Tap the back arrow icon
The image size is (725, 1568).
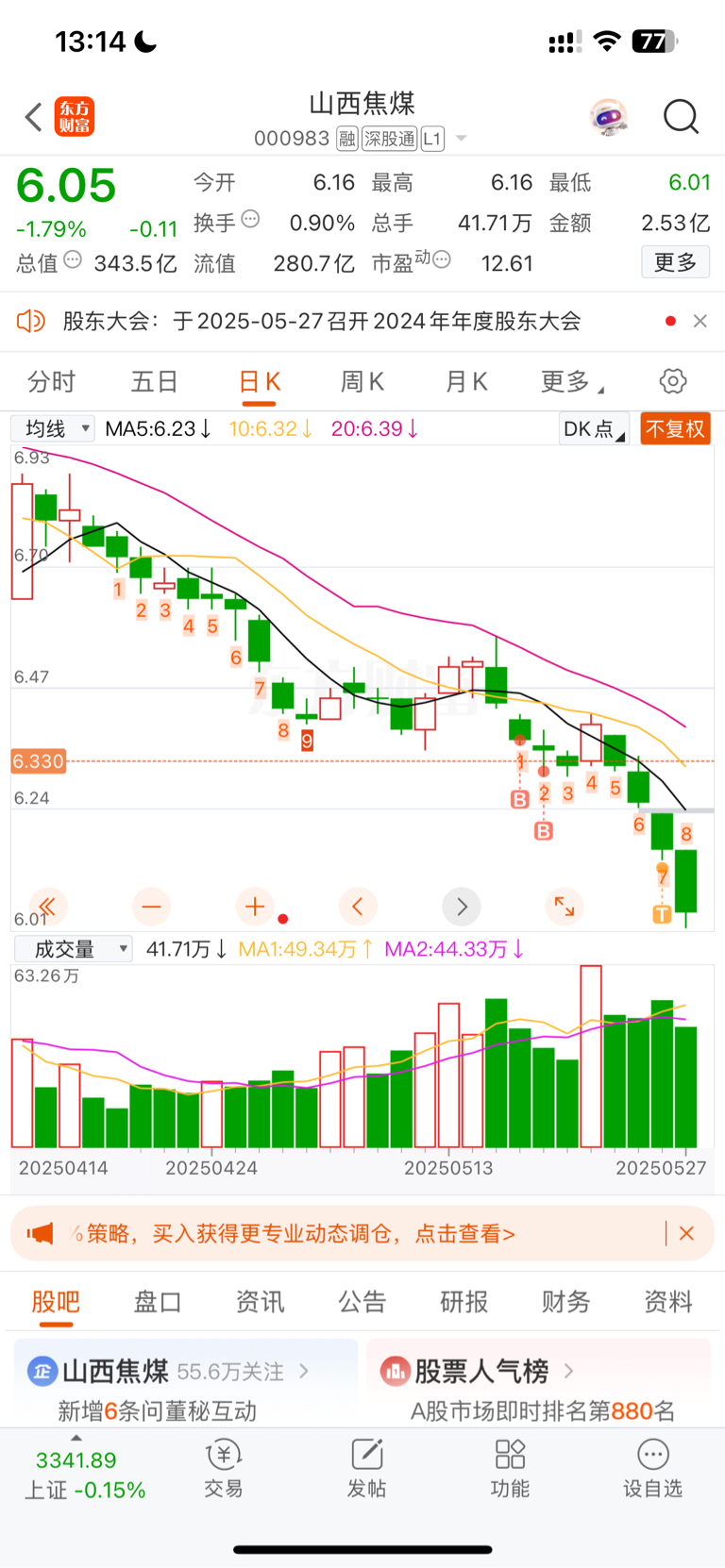[33, 117]
